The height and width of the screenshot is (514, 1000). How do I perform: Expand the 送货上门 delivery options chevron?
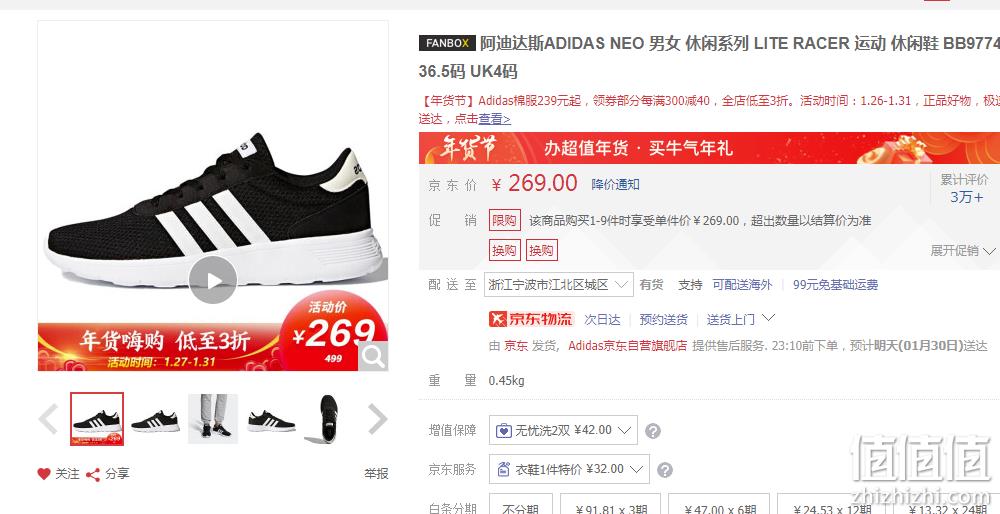tap(768, 317)
